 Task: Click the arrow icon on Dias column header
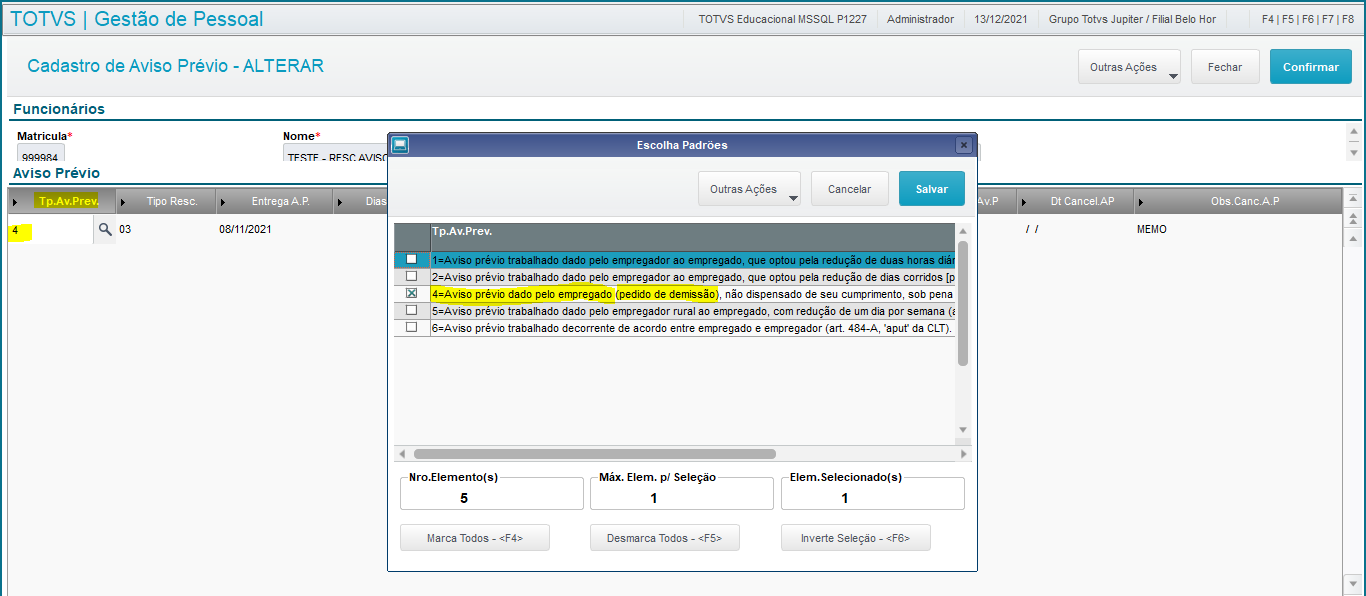[x=341, y=202]
